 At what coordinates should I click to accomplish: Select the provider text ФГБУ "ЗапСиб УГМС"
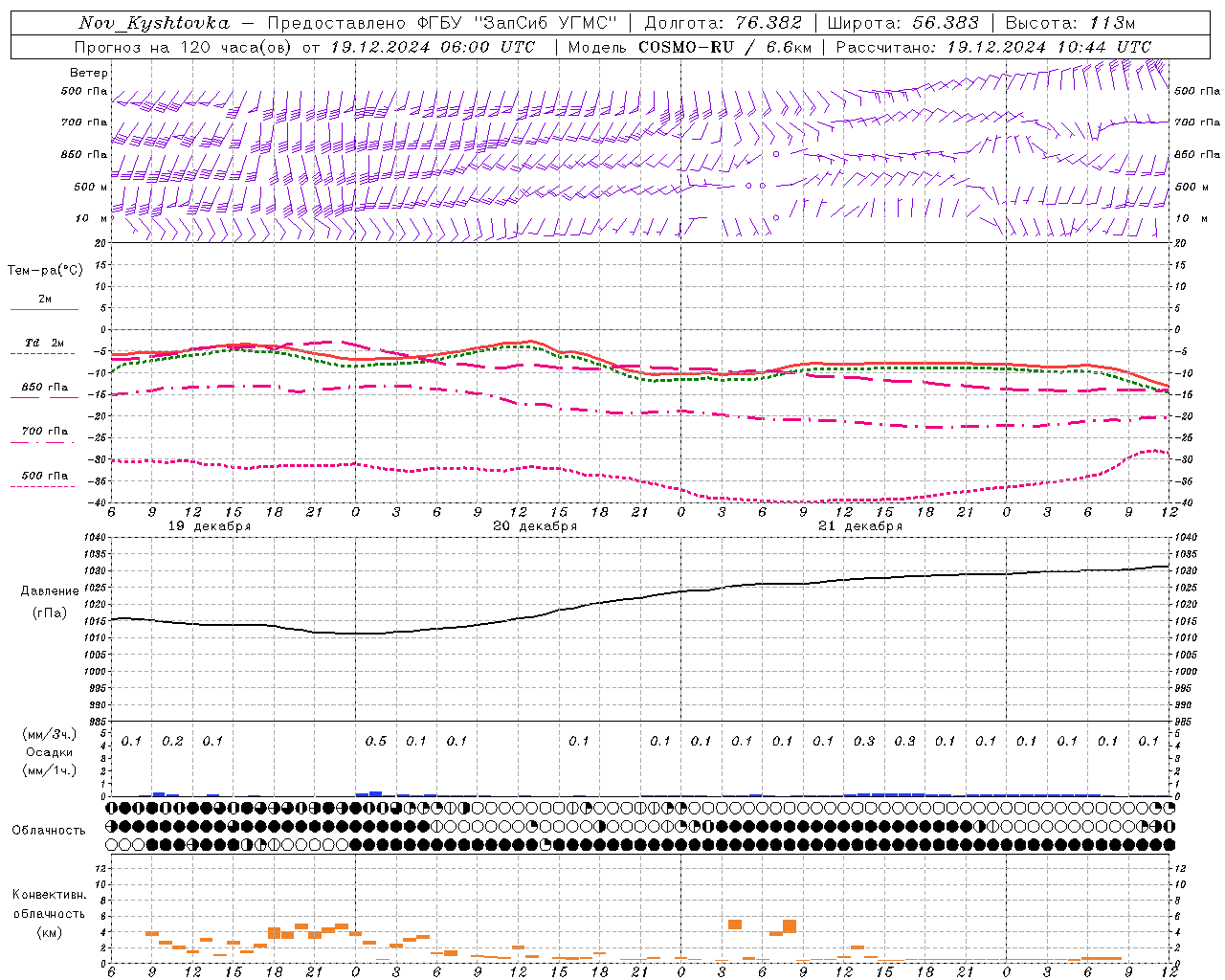[519, 23]
